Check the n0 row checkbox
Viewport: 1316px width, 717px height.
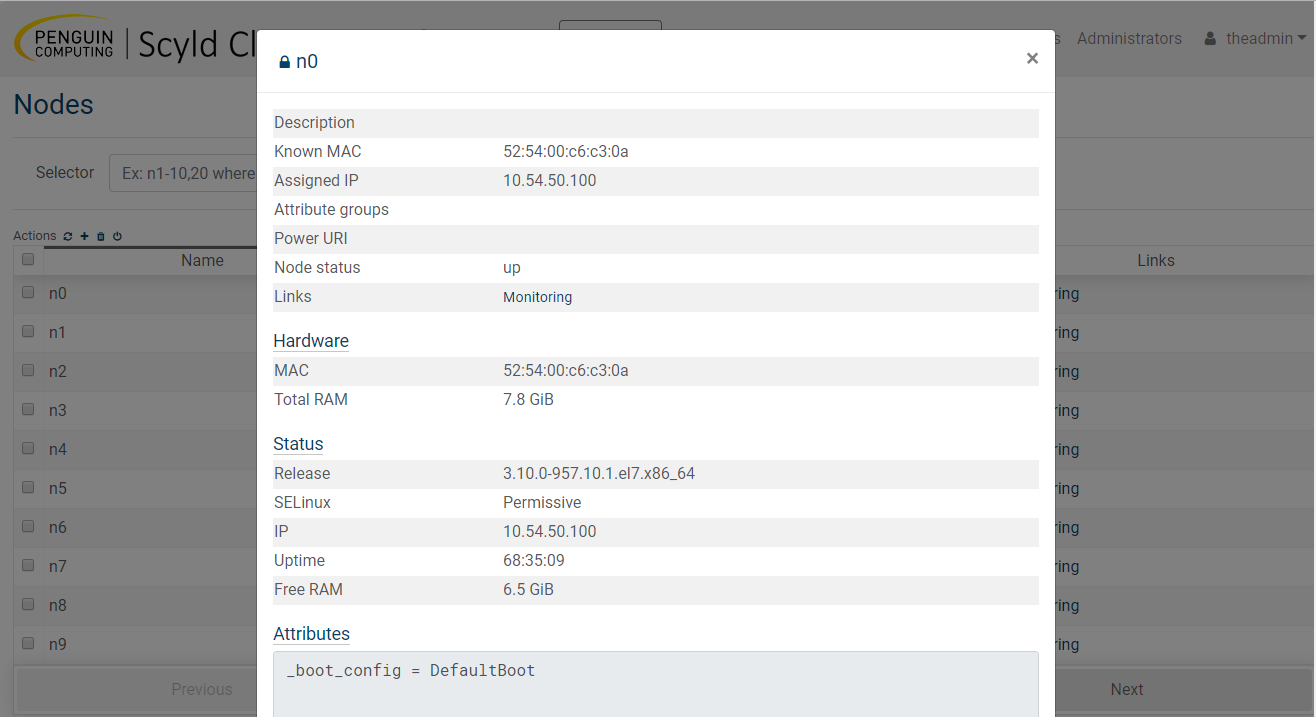(28, 293)
